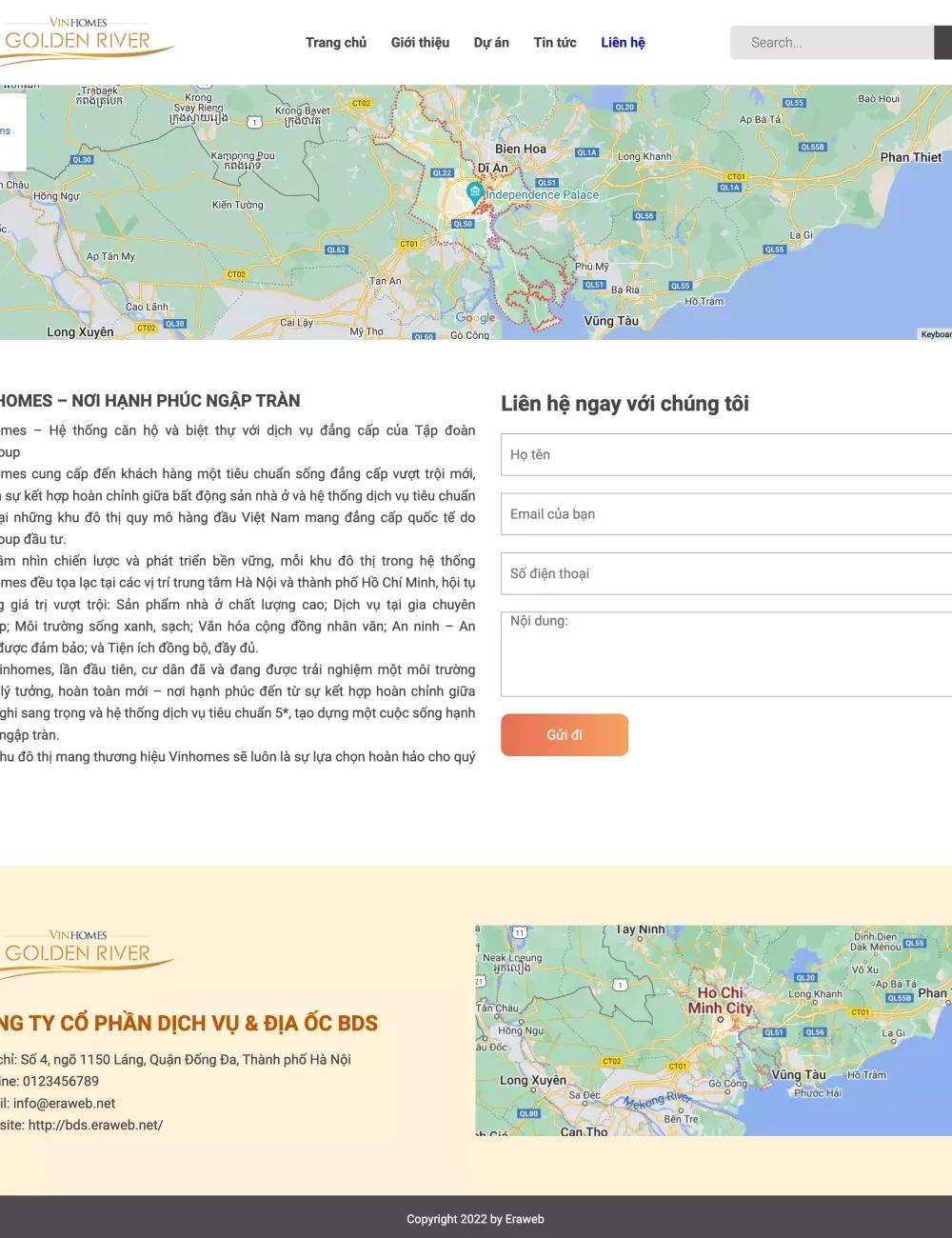Focus the Số điện thoại field
The height and width of the screenshot is (1238, 952).
725,573
